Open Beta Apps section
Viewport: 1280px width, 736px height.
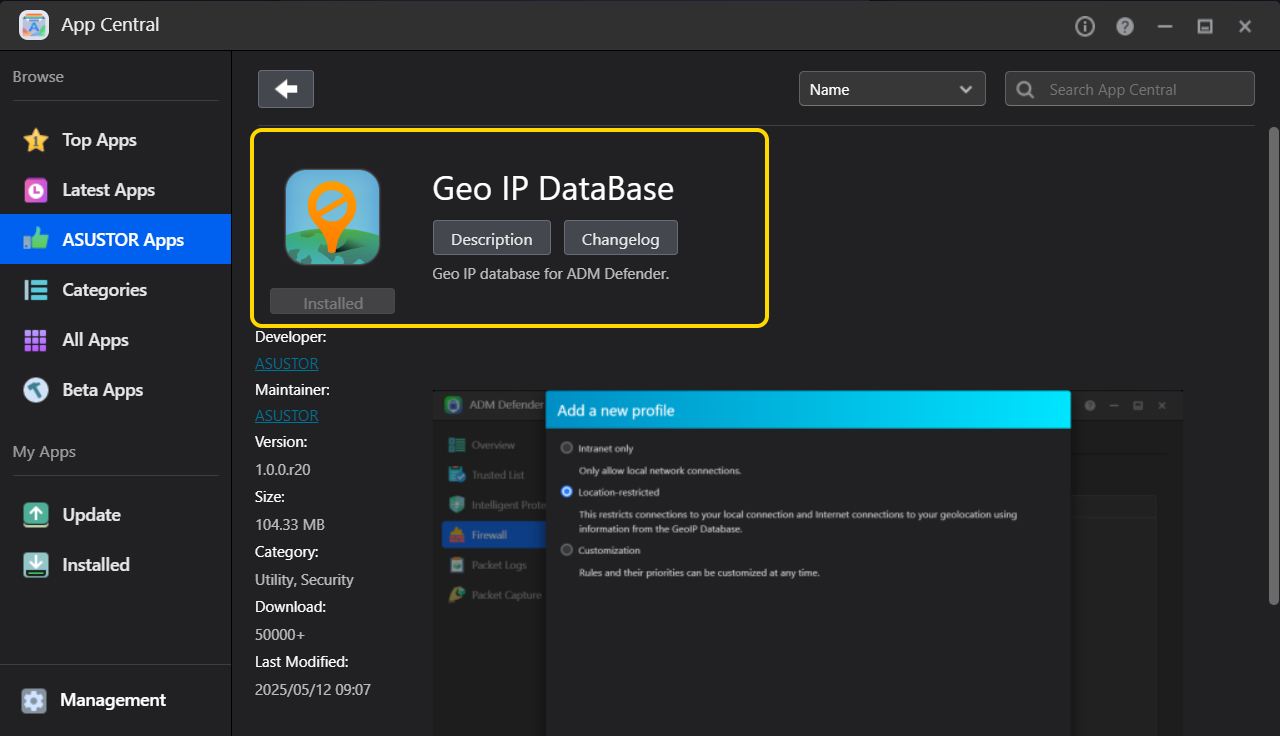point(115,390)
